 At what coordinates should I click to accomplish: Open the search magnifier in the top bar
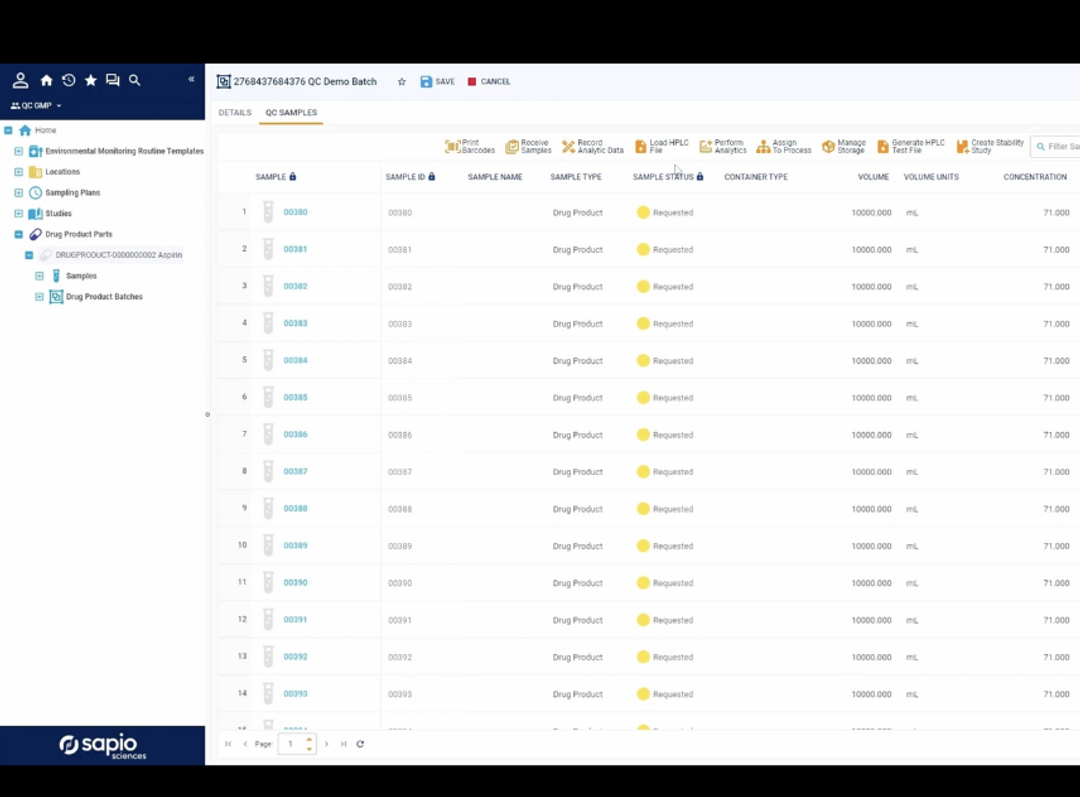134,80
